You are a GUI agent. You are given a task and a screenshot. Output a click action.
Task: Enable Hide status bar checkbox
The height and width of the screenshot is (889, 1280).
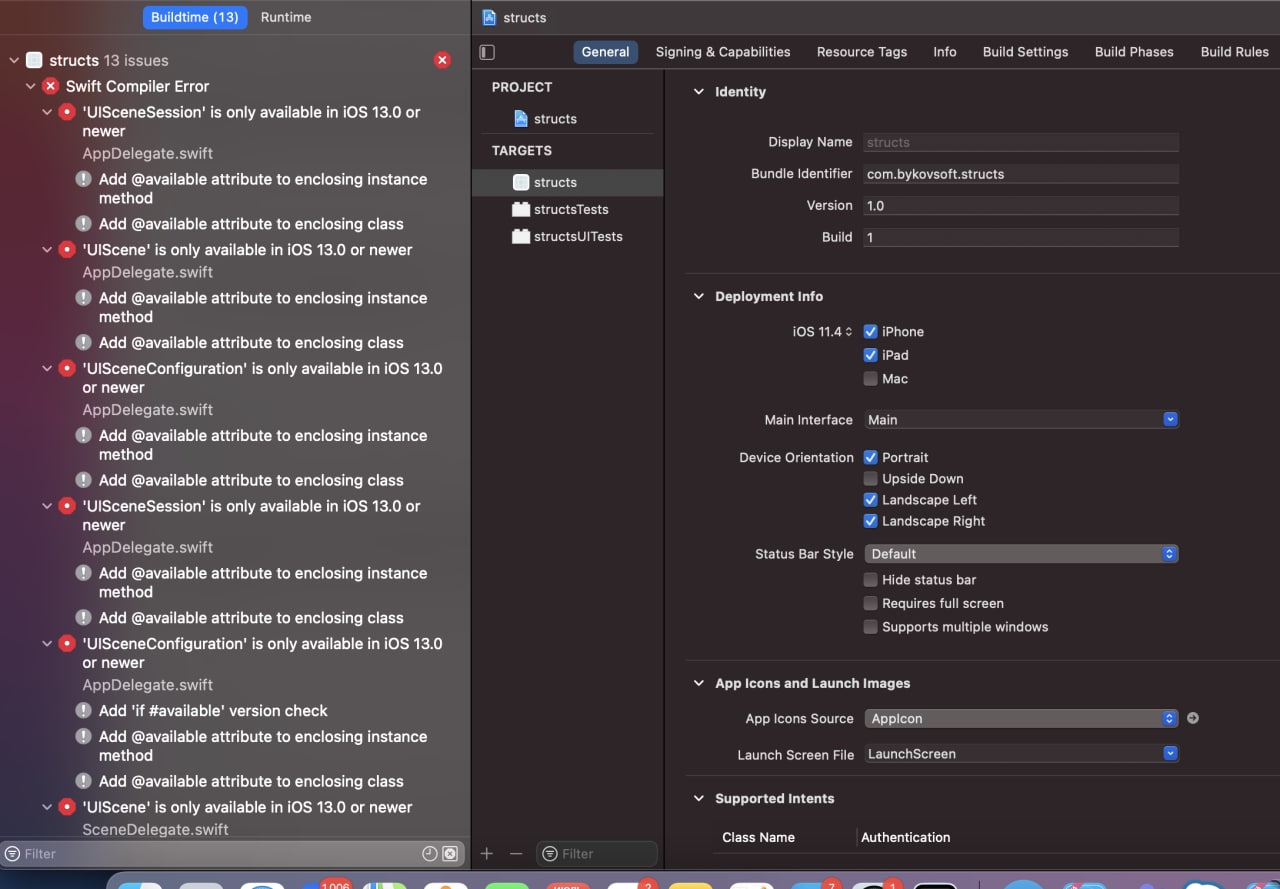[x=870, y=579]
